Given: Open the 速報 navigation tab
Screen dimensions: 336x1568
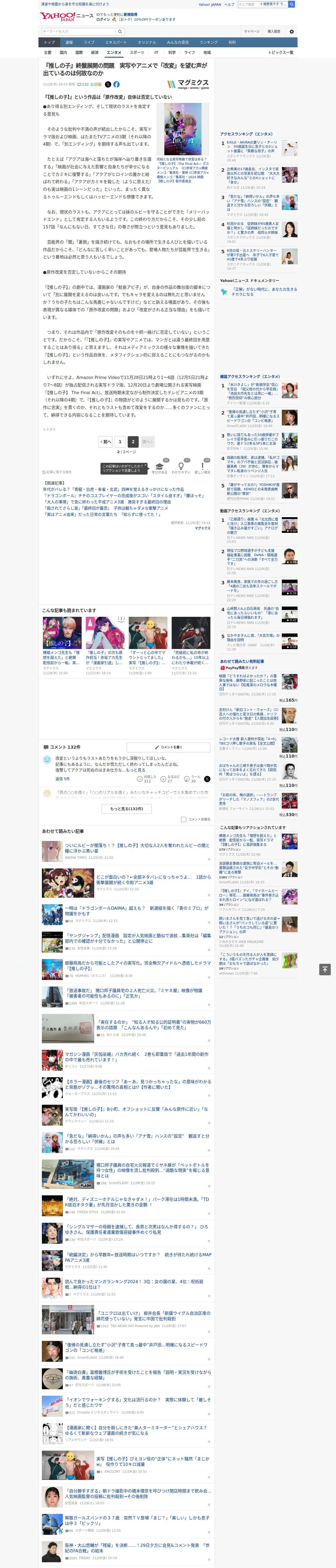Looking at the screenshot, I should (x=69, y=43).
